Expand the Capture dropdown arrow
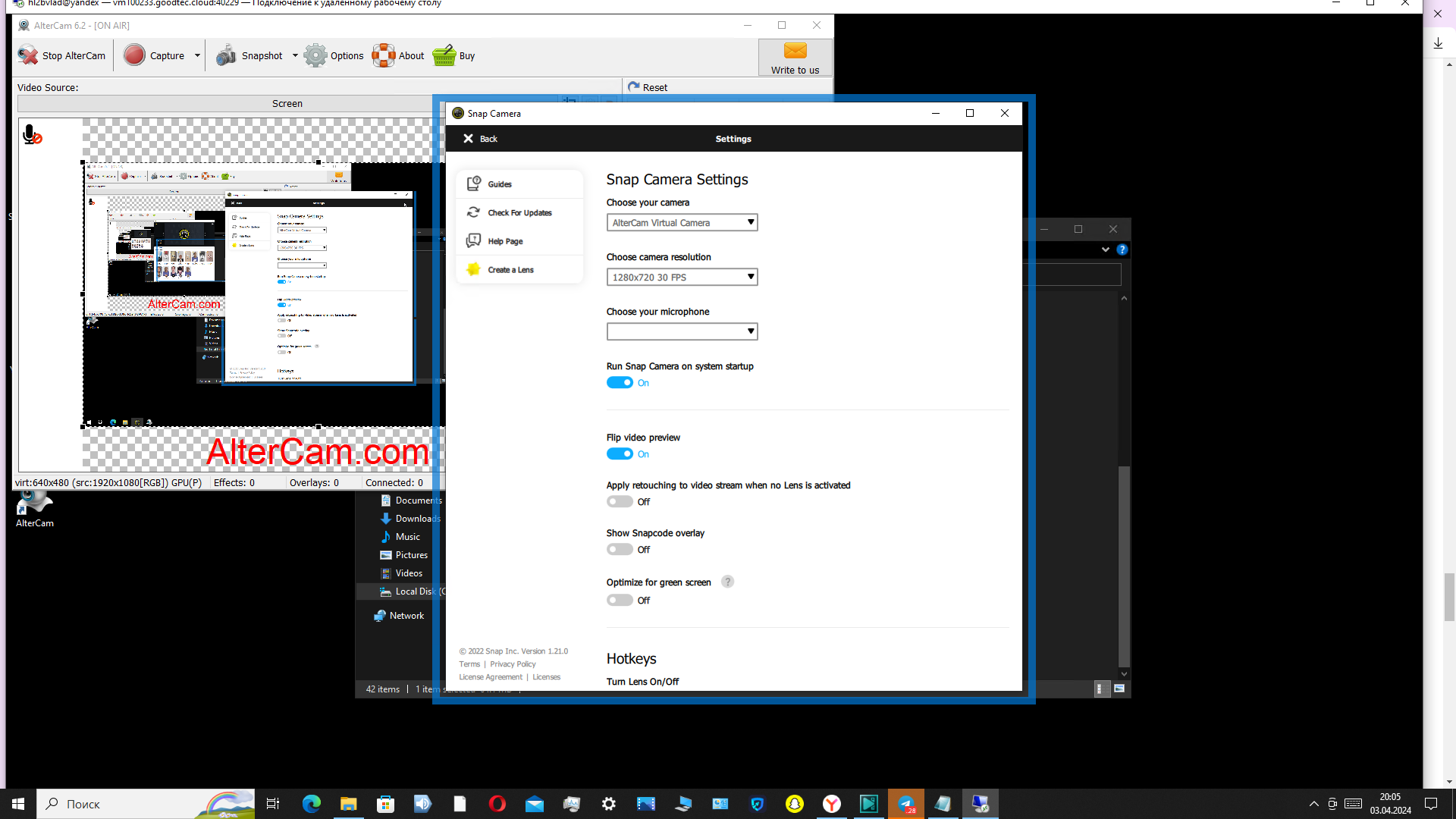Viewport: 1456px width, 819px height. coord(197,55)
